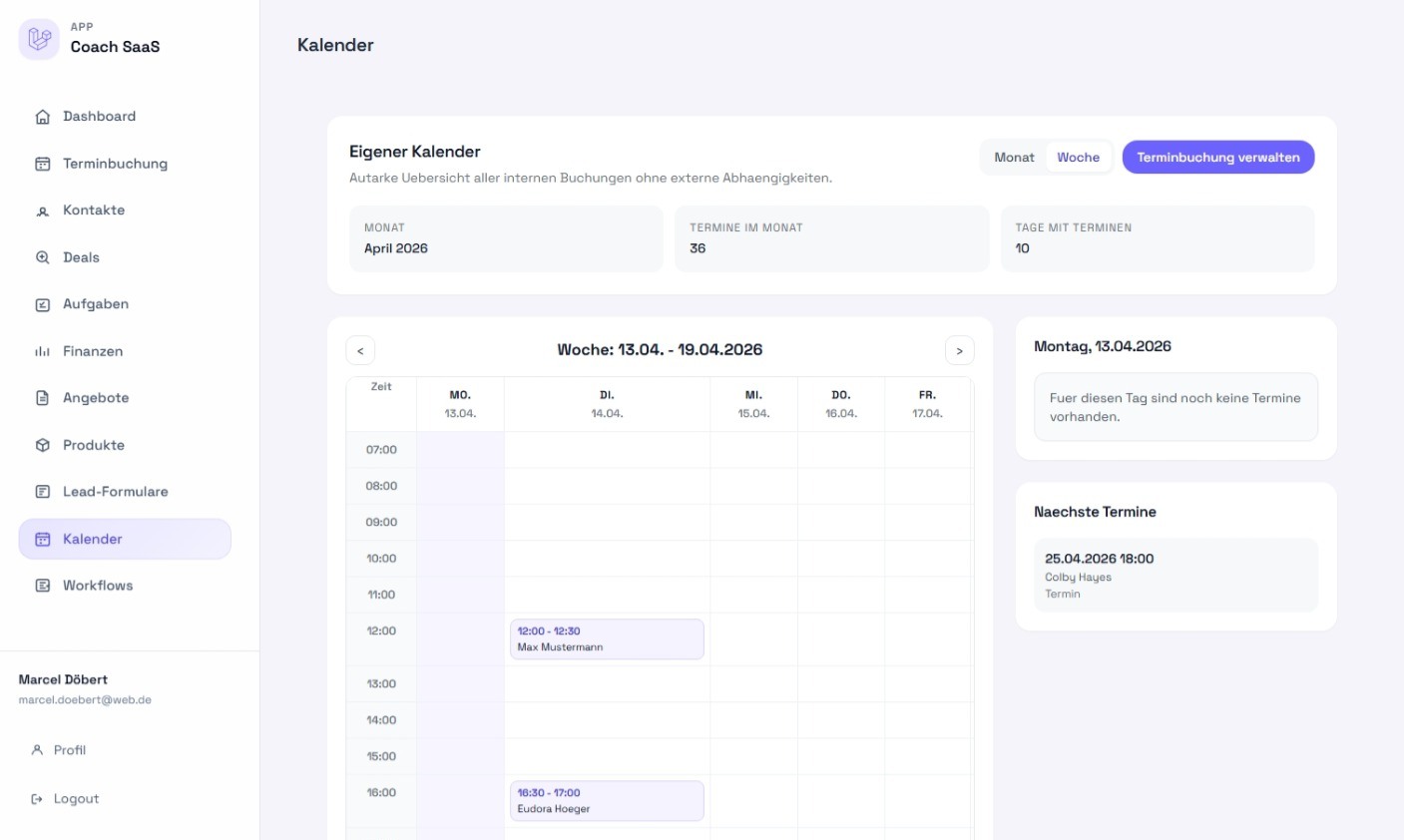Click the Aufgaben task icon
This screenshot has width=1404, height=840.
[x=43, y=304]
